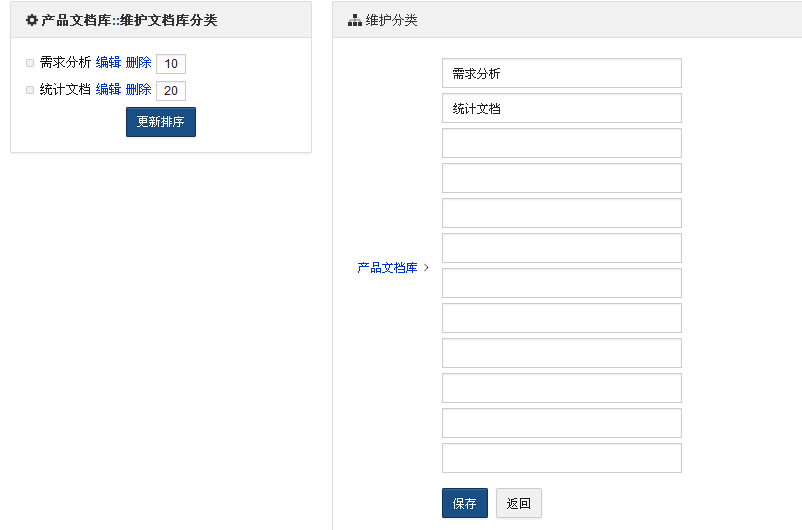This screenshot has height=530, width=802.
Task: Focus the sort order field showing 10
Action: (x=171, y=64)
